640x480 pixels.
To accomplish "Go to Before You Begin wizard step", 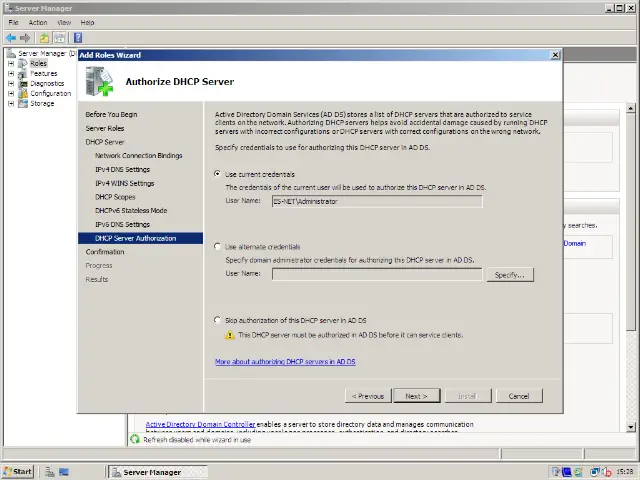I will click(x=111, y=114).
